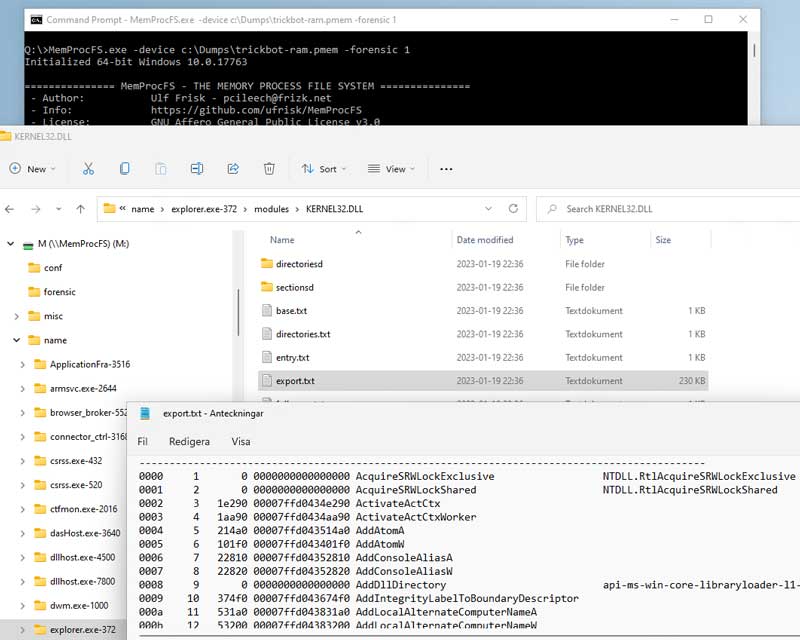Open the Fil menu in Notepad

point(143,441)
